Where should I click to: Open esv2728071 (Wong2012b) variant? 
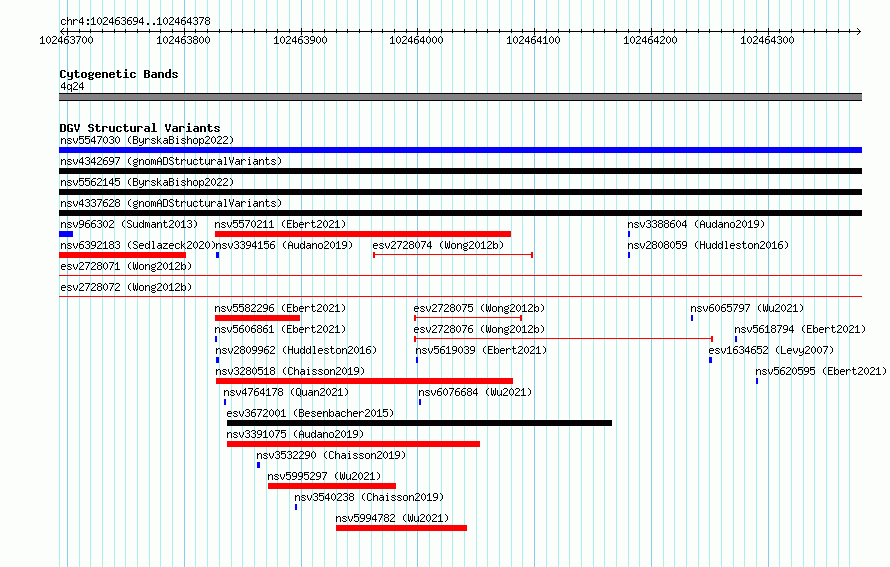click(126, 266)
